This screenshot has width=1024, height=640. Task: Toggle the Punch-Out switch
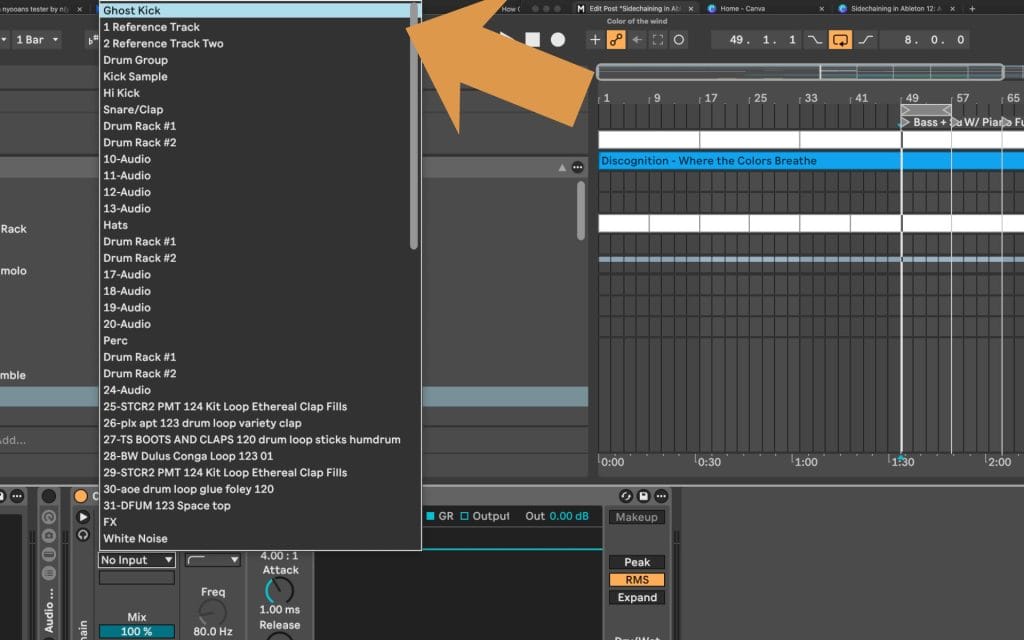[x=865, y=40]
